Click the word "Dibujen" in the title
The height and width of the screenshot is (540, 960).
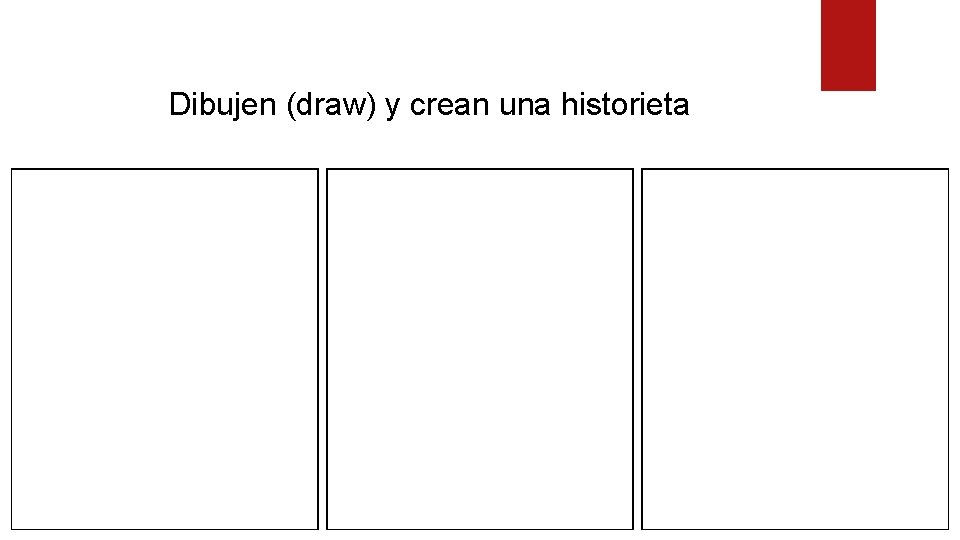pyautogui.click(x=222, y=105)
